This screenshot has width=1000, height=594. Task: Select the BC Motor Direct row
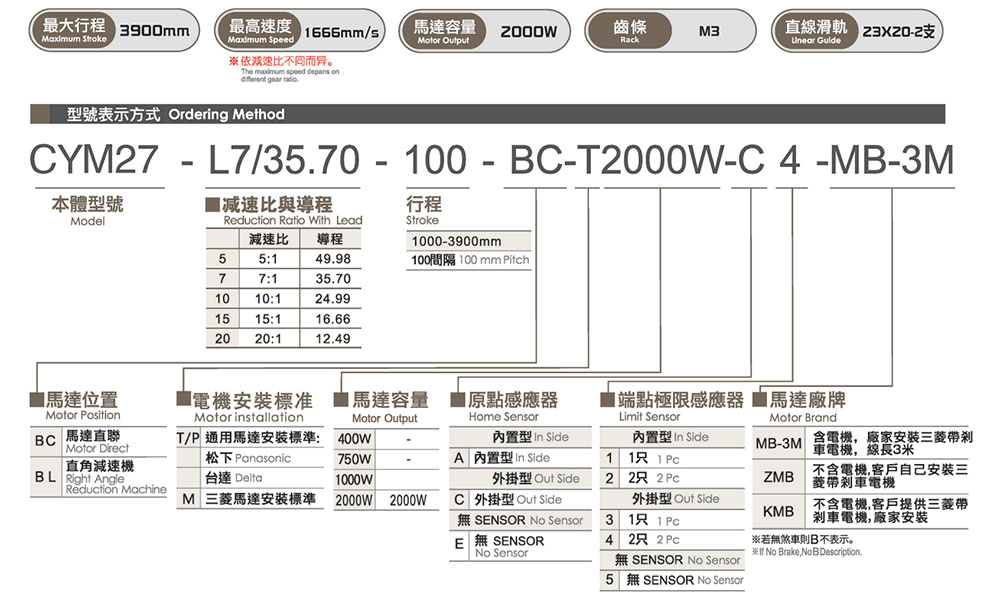click(98, 442)
